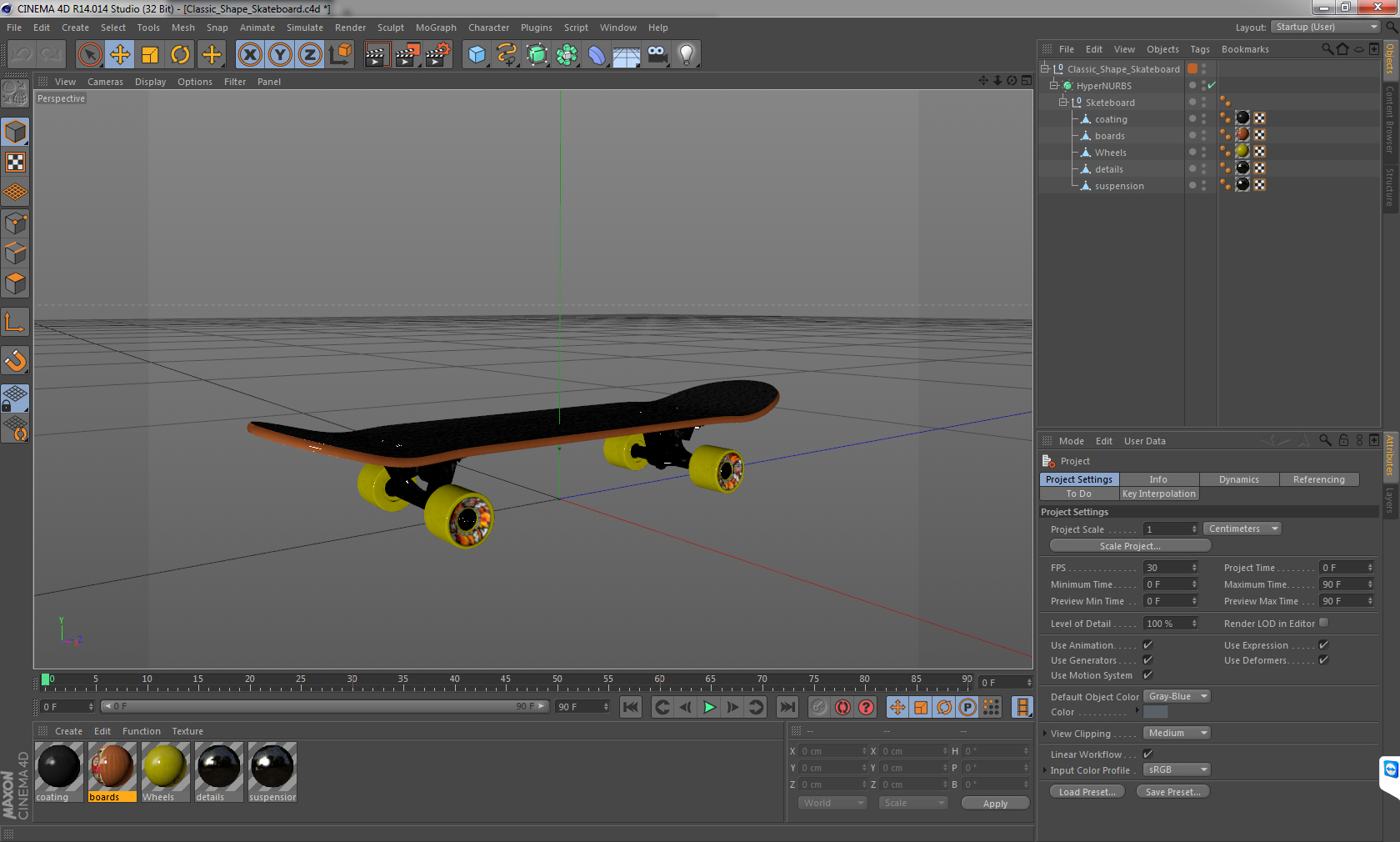Switch to Texture mode checkerboard icon

[x=15, y=162]
